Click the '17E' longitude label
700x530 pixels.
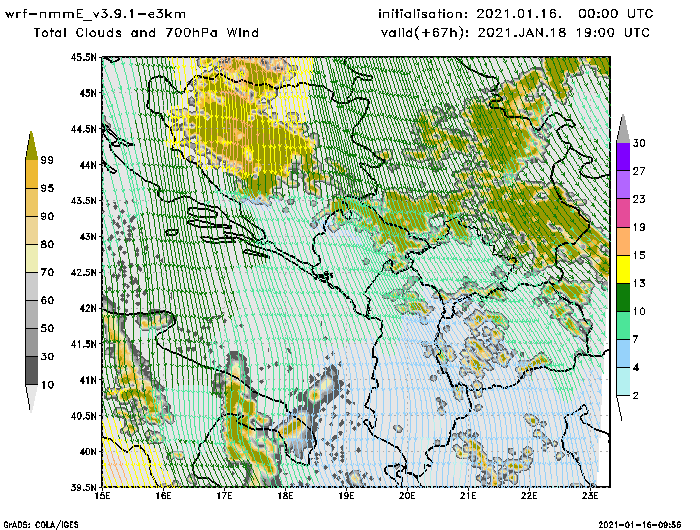[225, 496]
